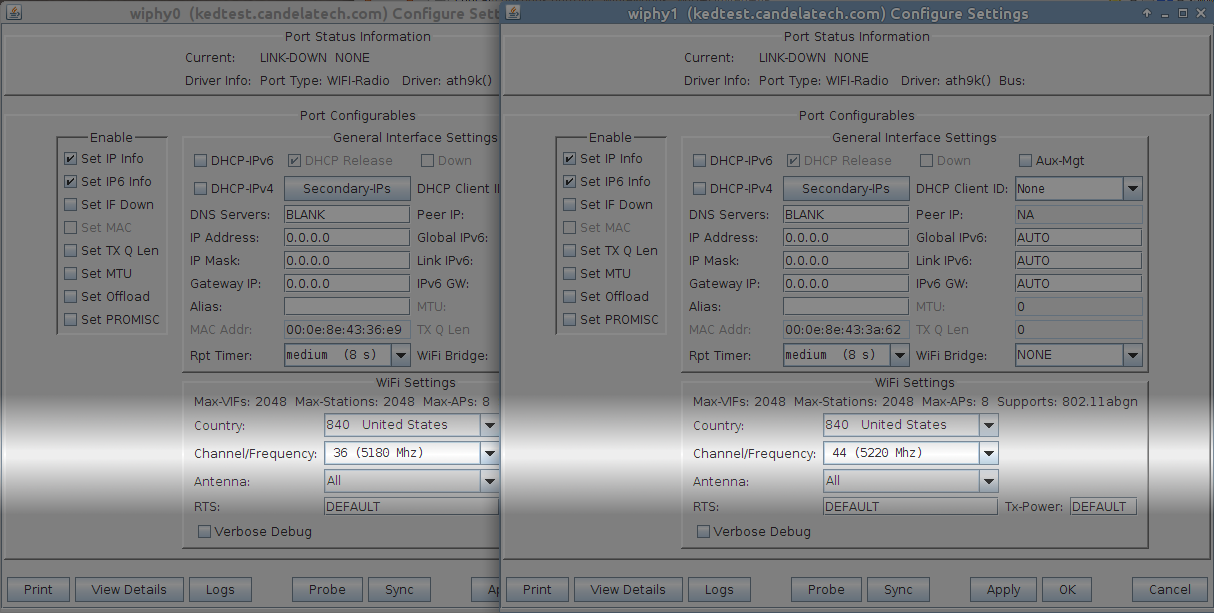
Task: Expand the wiphy1 Antenna dropdown arrow
Action: (x=988, y=481)
